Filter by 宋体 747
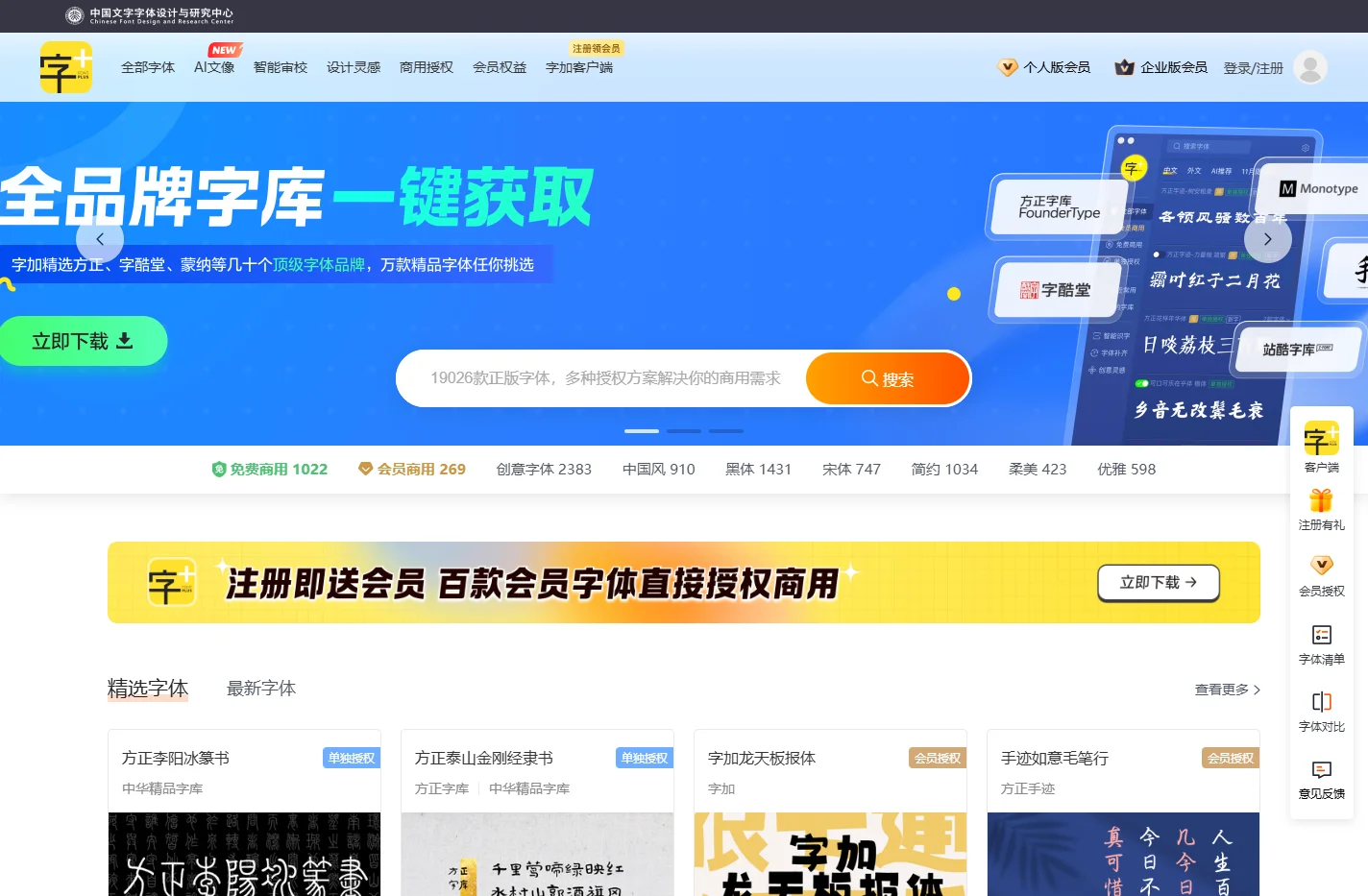 pyautogui.click(x=851, y=470)
